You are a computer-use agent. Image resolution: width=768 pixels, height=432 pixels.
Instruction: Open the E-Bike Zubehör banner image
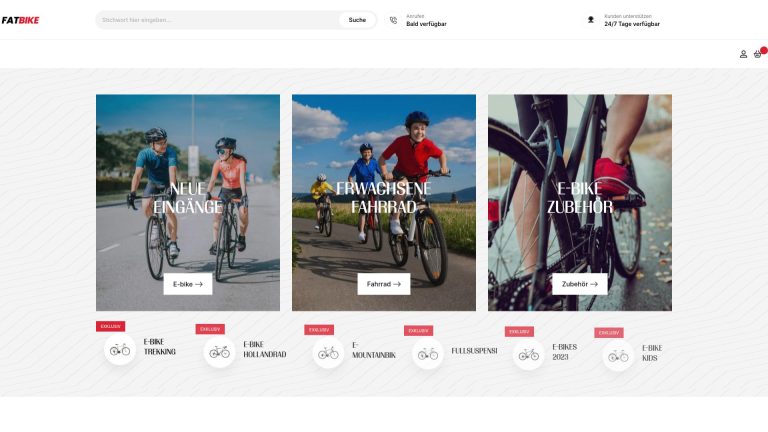(x=580, y=203)
